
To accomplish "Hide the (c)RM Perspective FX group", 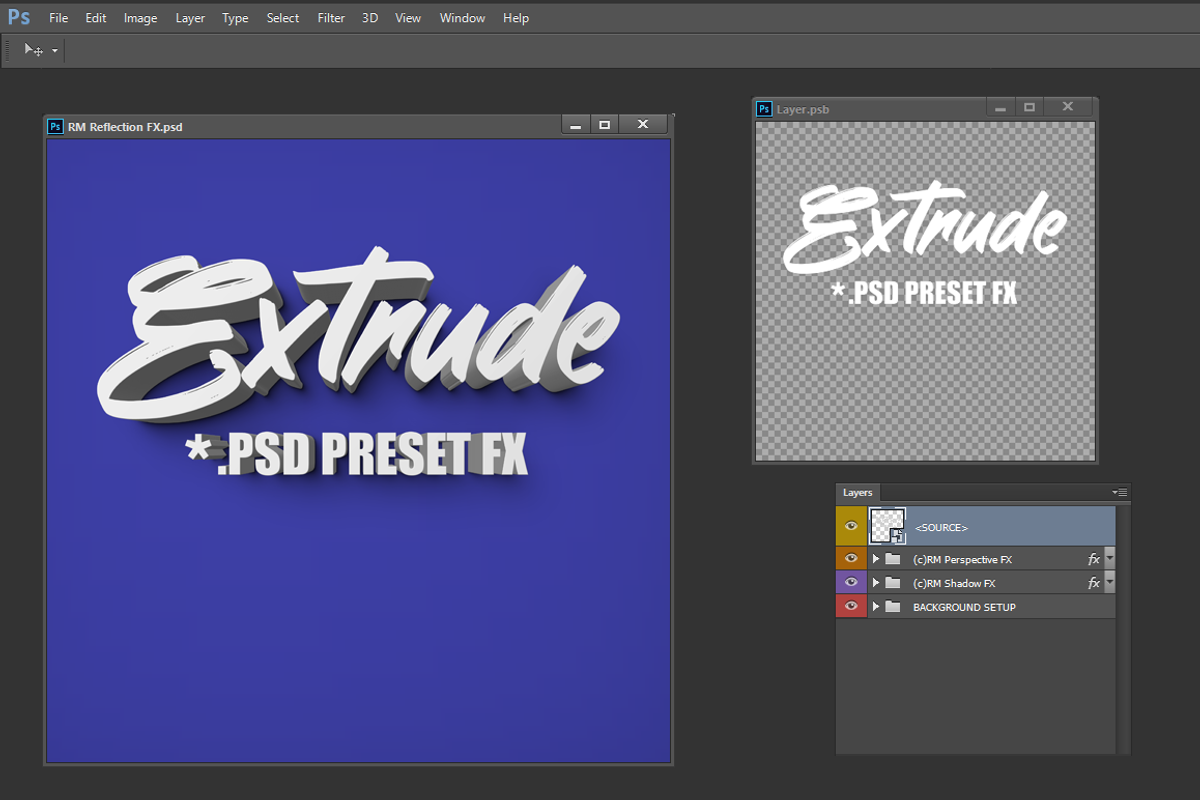I will click(x=851, y=558).
